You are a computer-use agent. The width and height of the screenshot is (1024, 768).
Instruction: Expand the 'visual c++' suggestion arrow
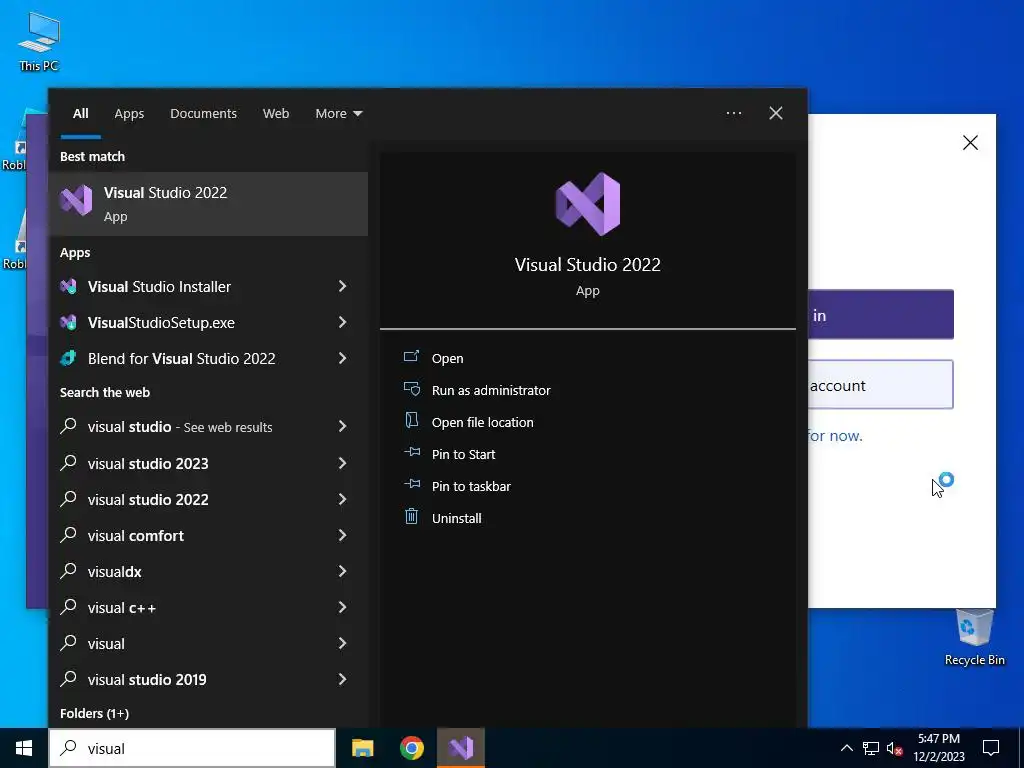[342, 607]
